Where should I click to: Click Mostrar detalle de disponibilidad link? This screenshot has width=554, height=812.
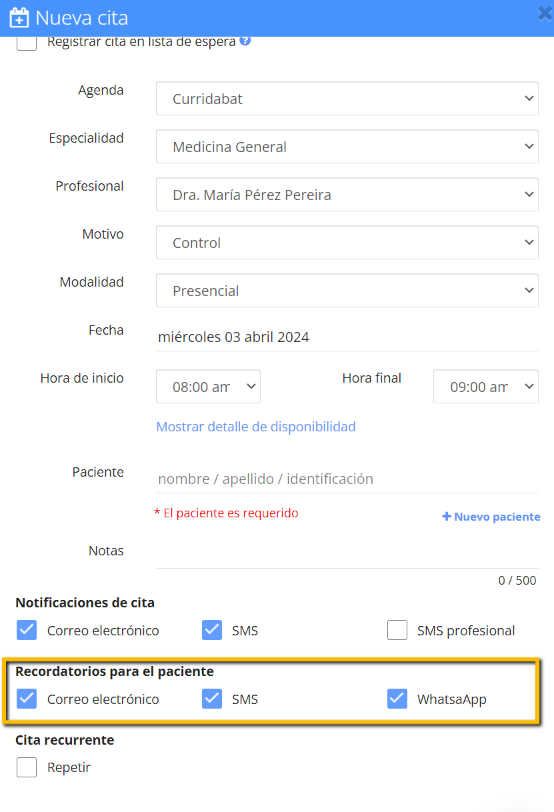point(256,427)
